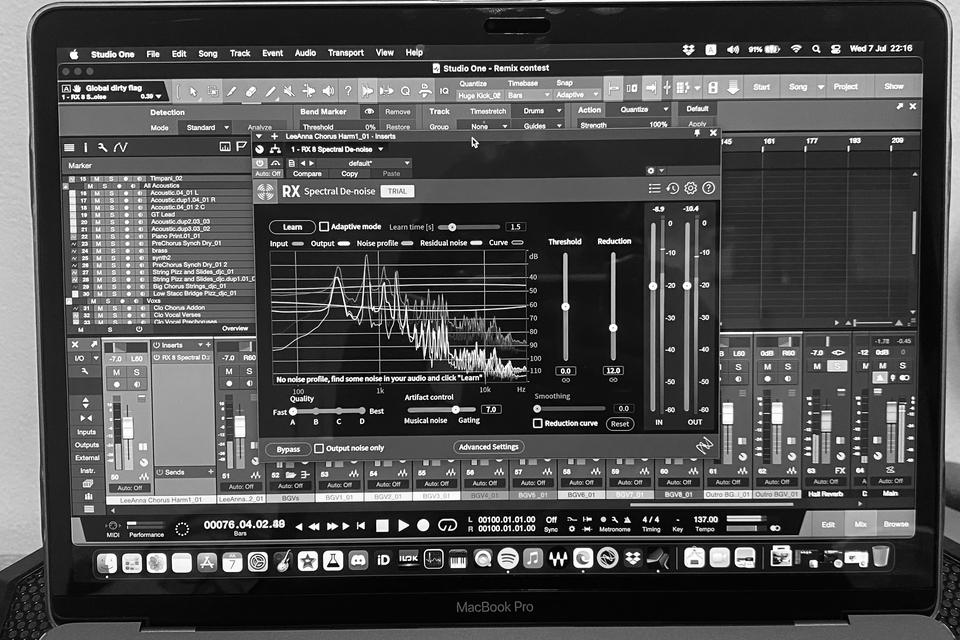Toggle plugin power bypass button in Inserts header
The width and height of the screenshot is (960, 640).
tap(260, 163)
